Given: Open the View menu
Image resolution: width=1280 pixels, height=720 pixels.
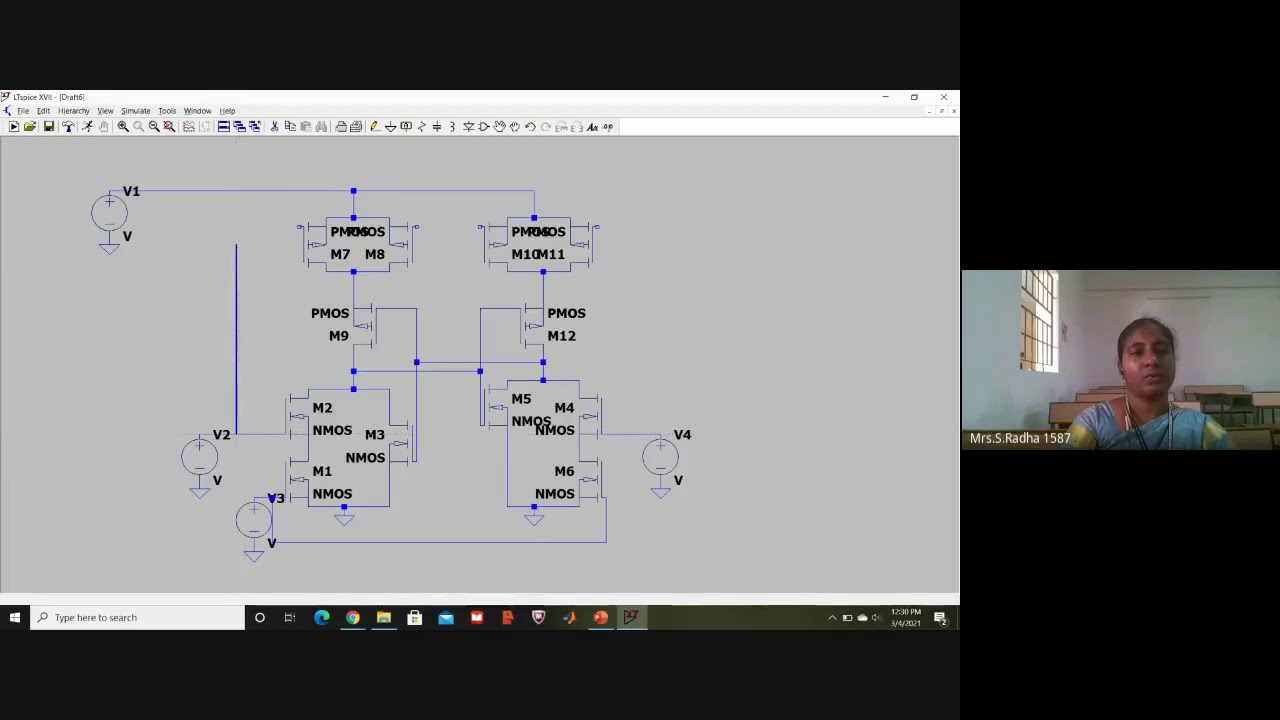Looking at the screenshot, I should tap(105, 111).
